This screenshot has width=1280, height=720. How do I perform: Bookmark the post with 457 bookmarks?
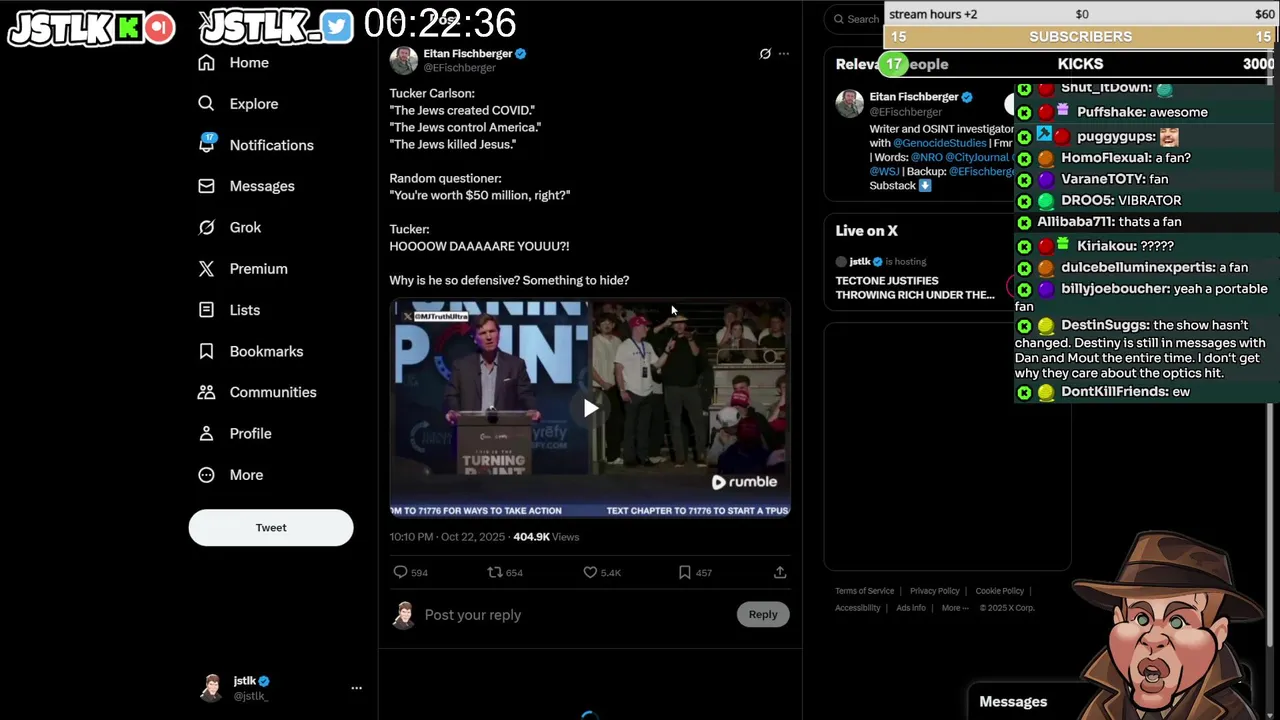click(684, 572)
